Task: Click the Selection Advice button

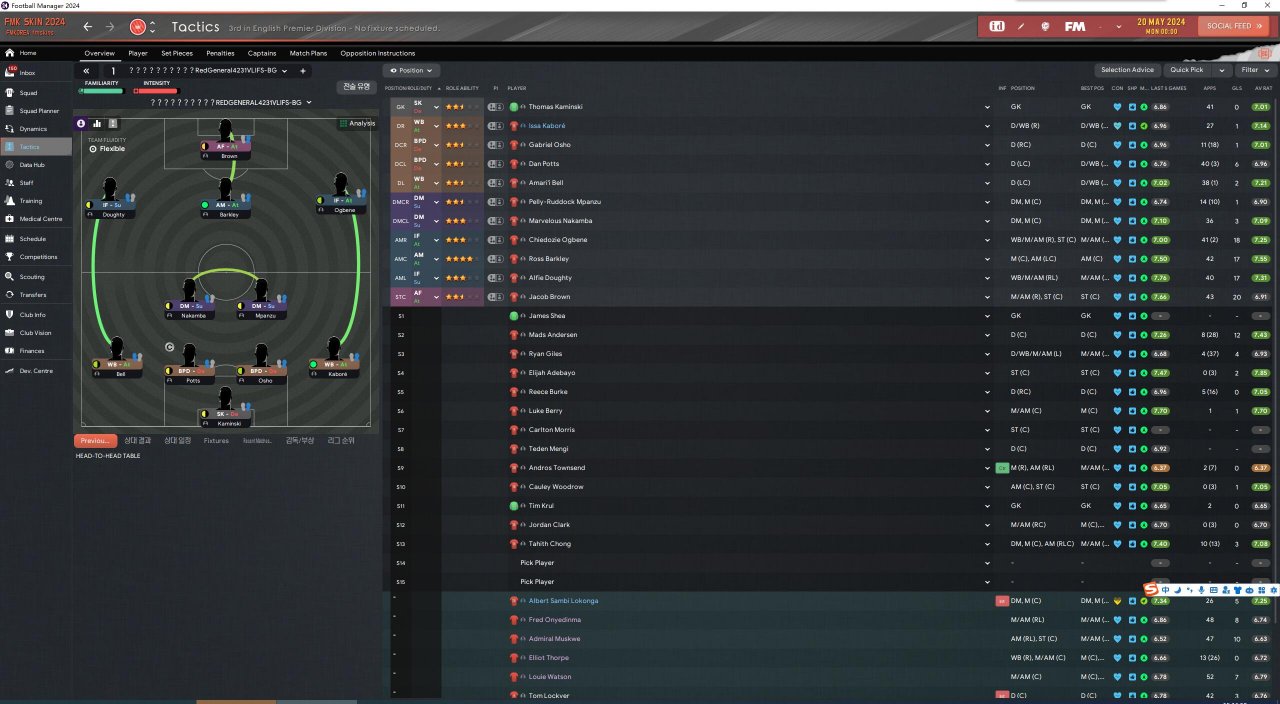Action: [1127, 70]
